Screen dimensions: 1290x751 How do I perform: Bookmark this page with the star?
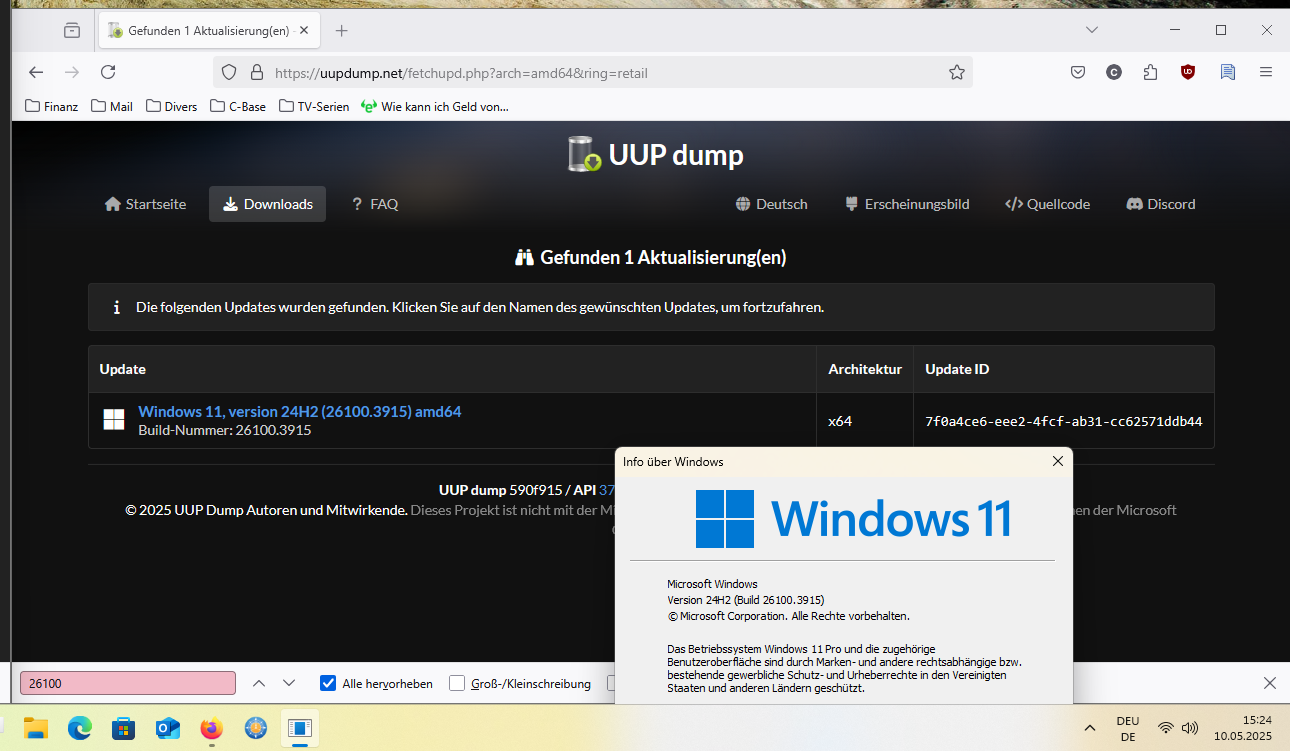click(957, 72)
